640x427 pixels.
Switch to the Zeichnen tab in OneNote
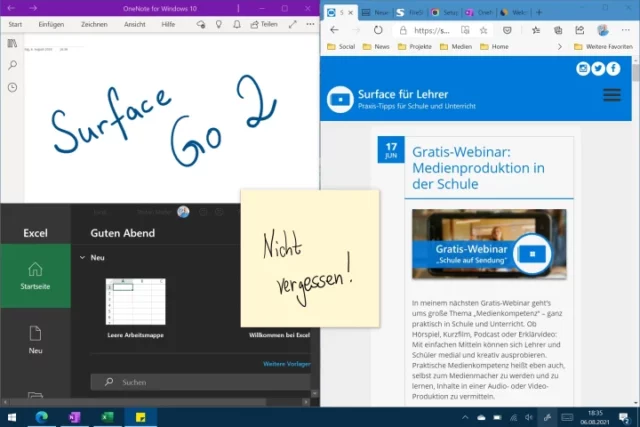94,24
